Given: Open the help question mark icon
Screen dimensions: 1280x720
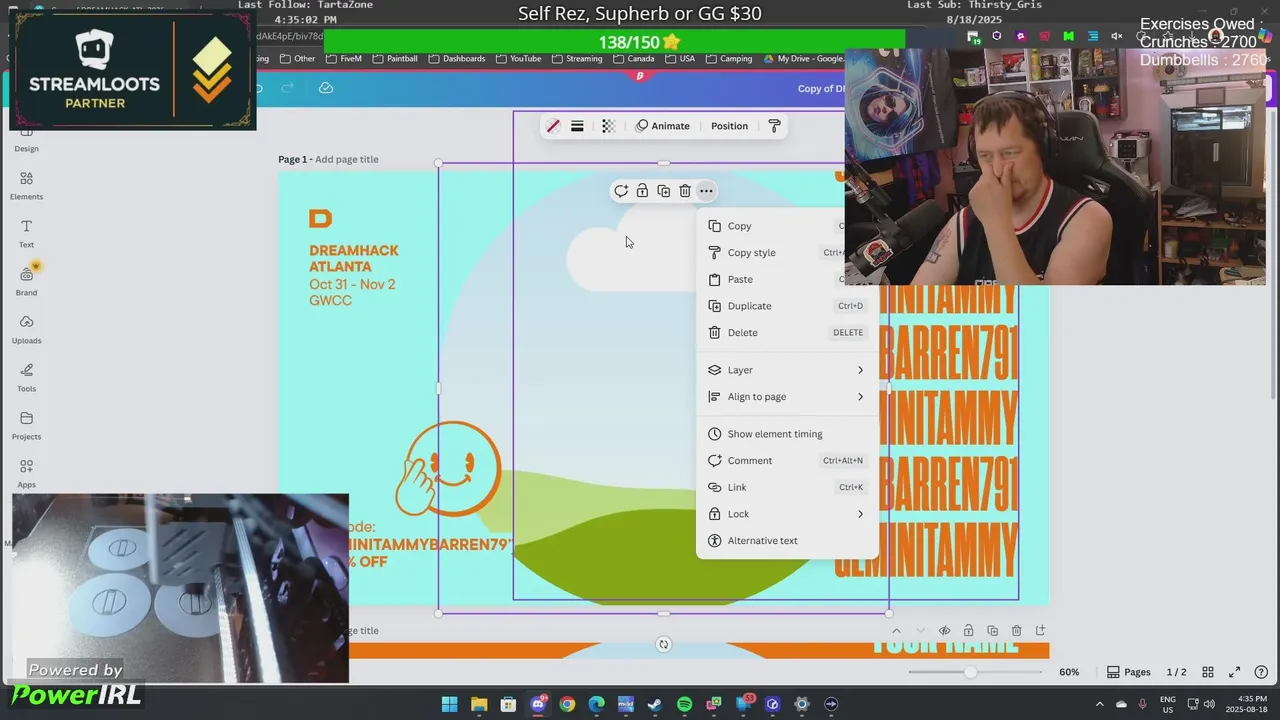Looking at the screenshot, I should [x=1262, y=672].
